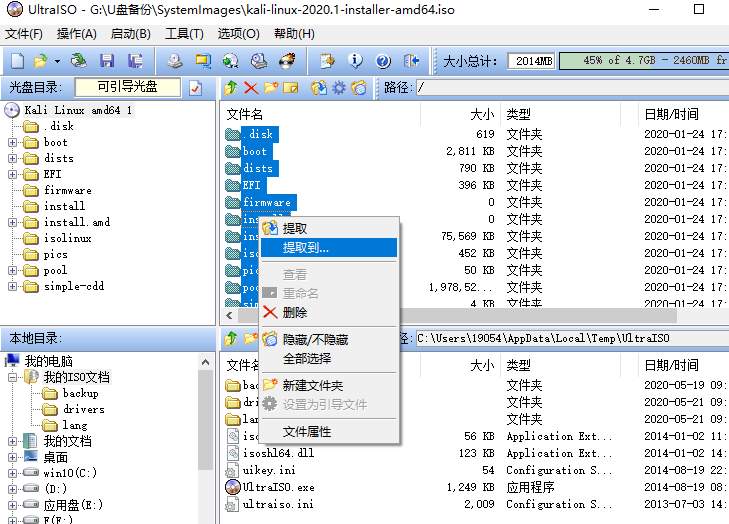Click the Convert image toolbar icon
This screenshot has width=729, height=524.
pyautogui.click(x=203, y=61)
